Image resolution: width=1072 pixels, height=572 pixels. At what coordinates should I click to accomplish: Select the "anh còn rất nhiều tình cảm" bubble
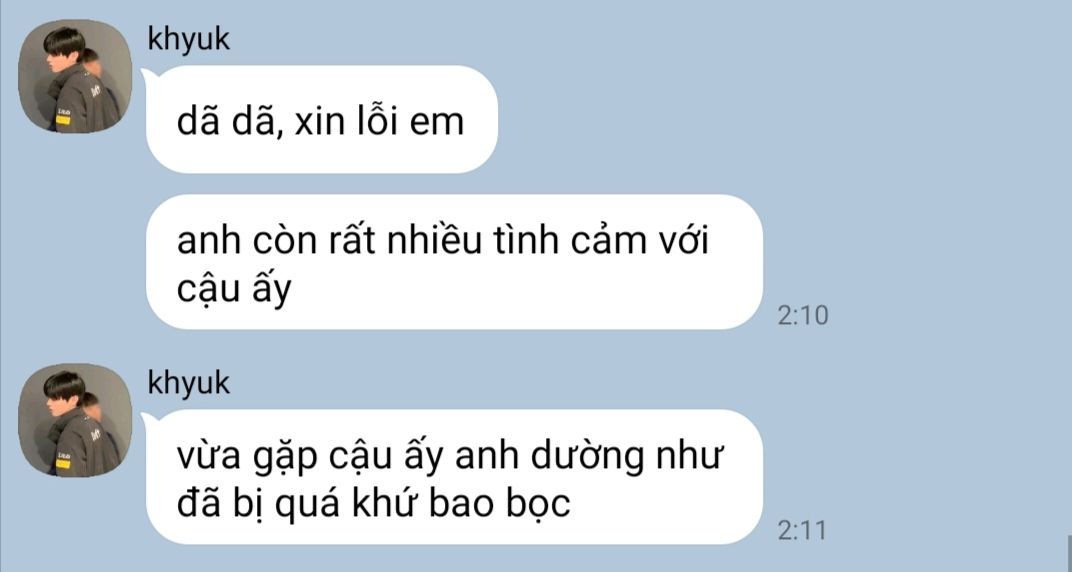(455, 262)
